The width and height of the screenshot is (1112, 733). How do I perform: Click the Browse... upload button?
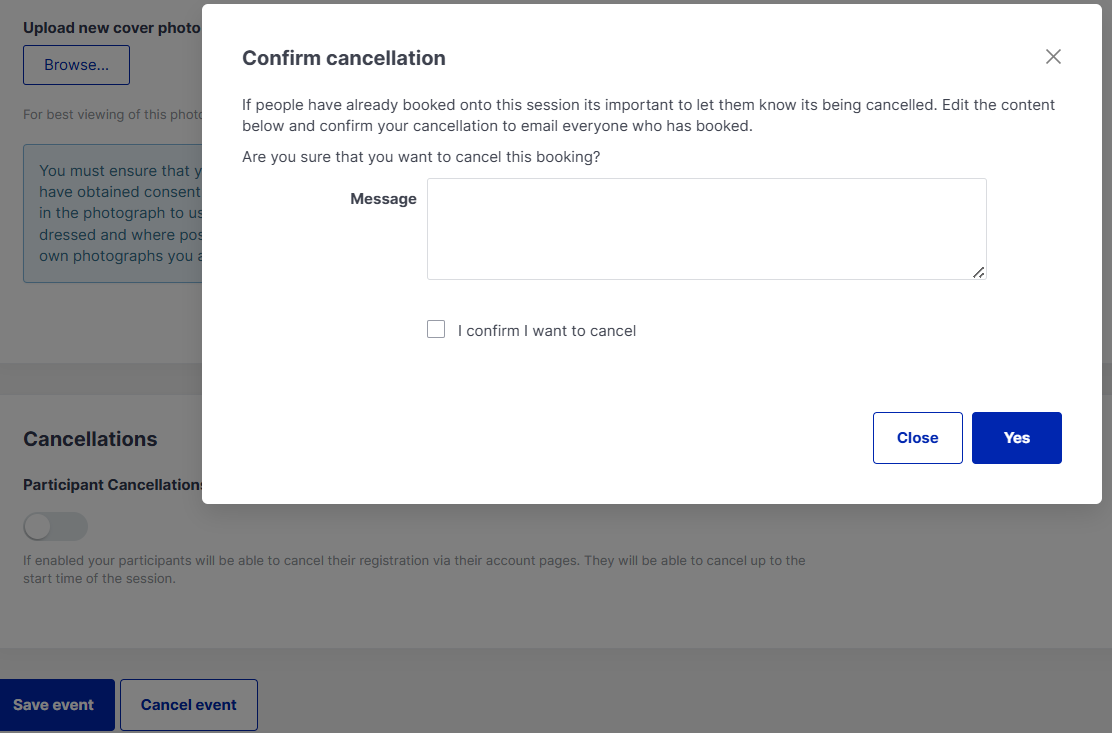coord(76,65)
